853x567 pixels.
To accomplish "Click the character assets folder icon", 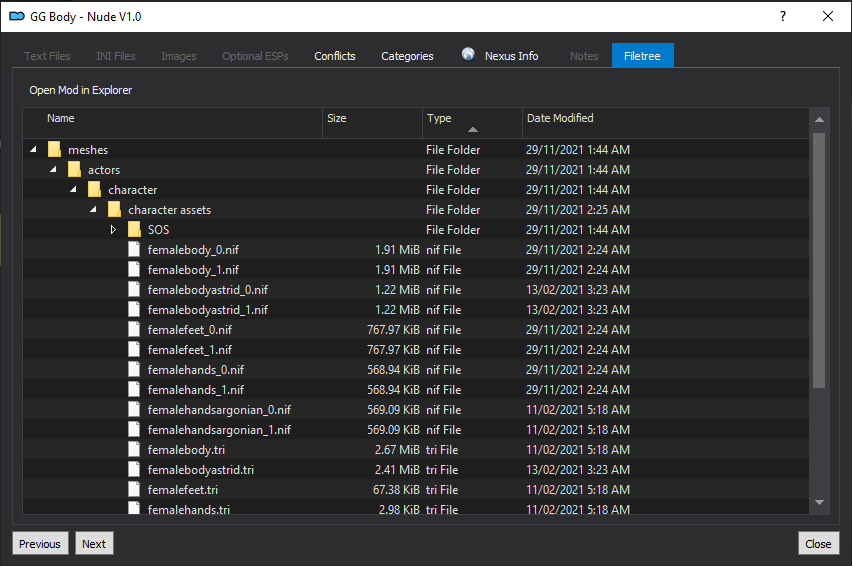I will click(114, 209).
